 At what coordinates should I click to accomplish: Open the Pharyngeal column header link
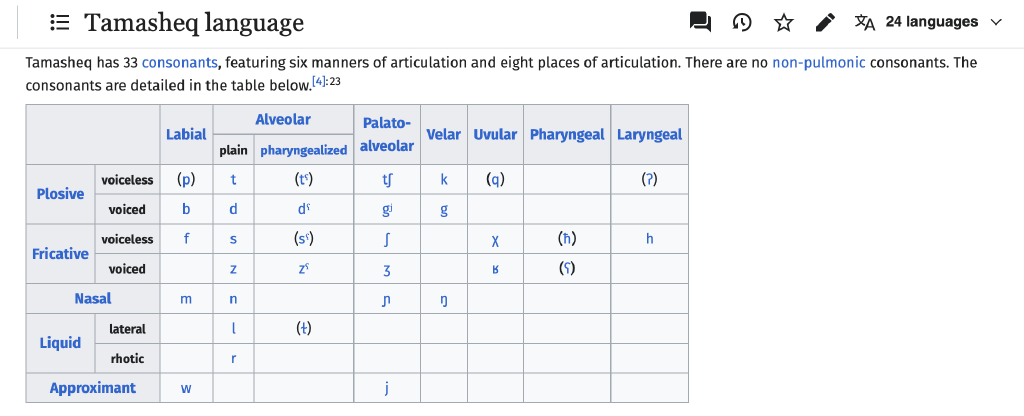(x=567, y=134)
